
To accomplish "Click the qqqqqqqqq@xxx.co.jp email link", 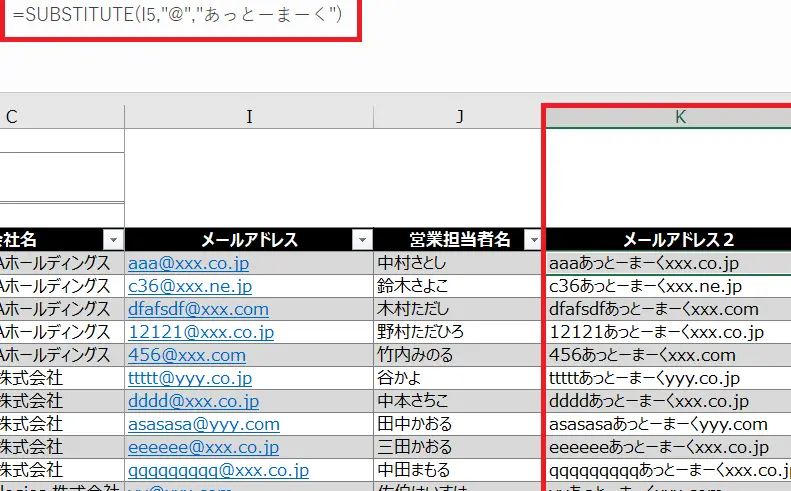I will click(x=218, y=470).
